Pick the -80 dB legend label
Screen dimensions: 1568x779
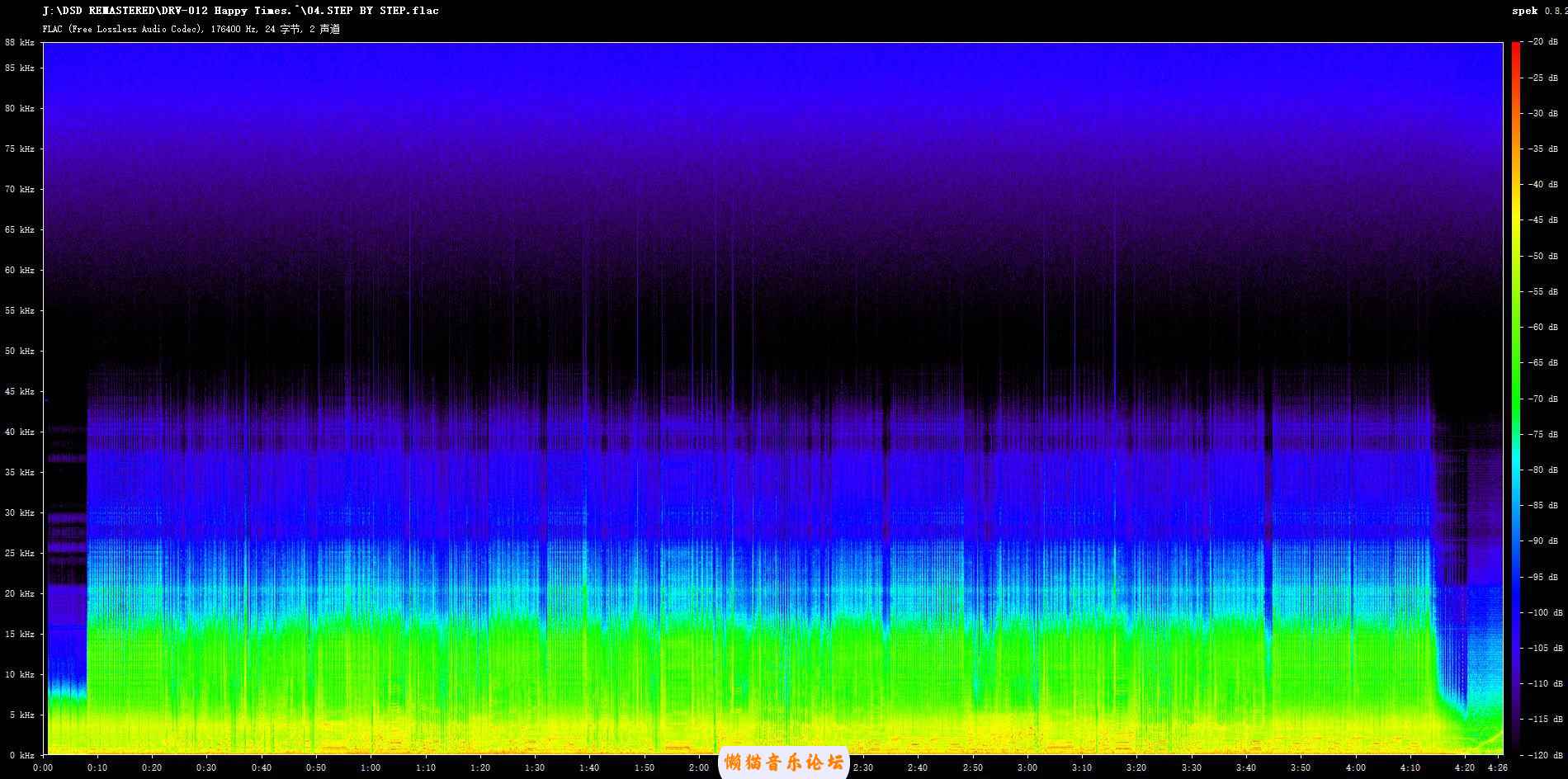[x=1542, y=470]
